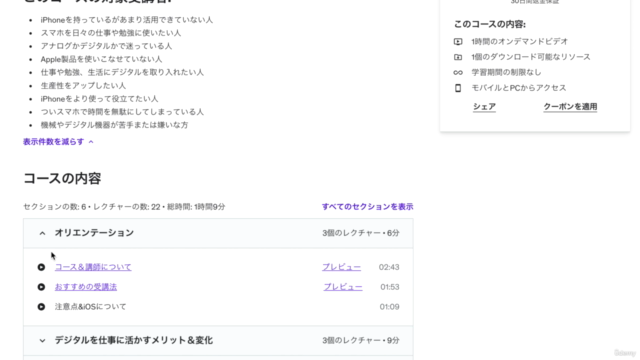Click bullet Apple製品を使いこなせていない人
640x360 pixels.
tap(101, 59)
